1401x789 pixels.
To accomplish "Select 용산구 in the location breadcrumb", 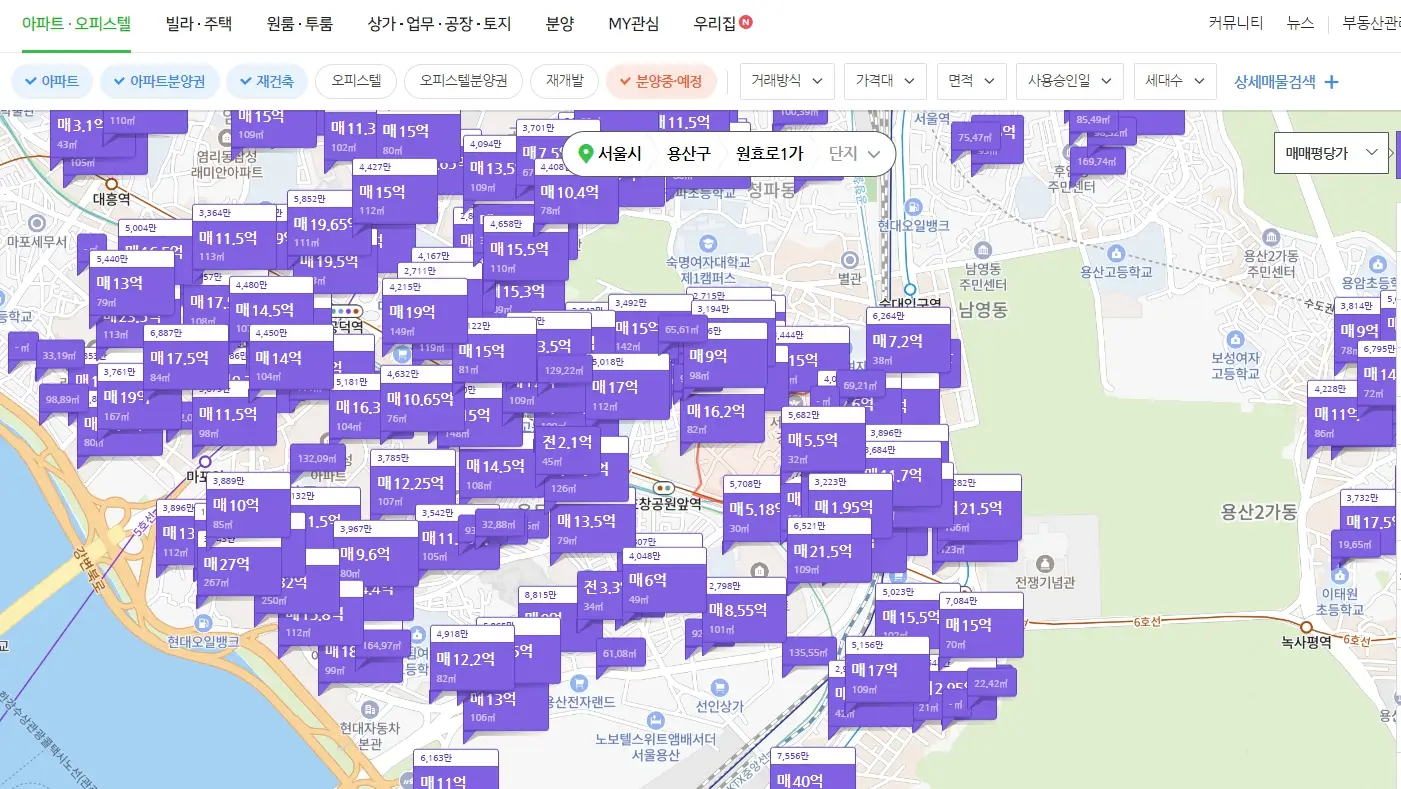I will (687, 152).
